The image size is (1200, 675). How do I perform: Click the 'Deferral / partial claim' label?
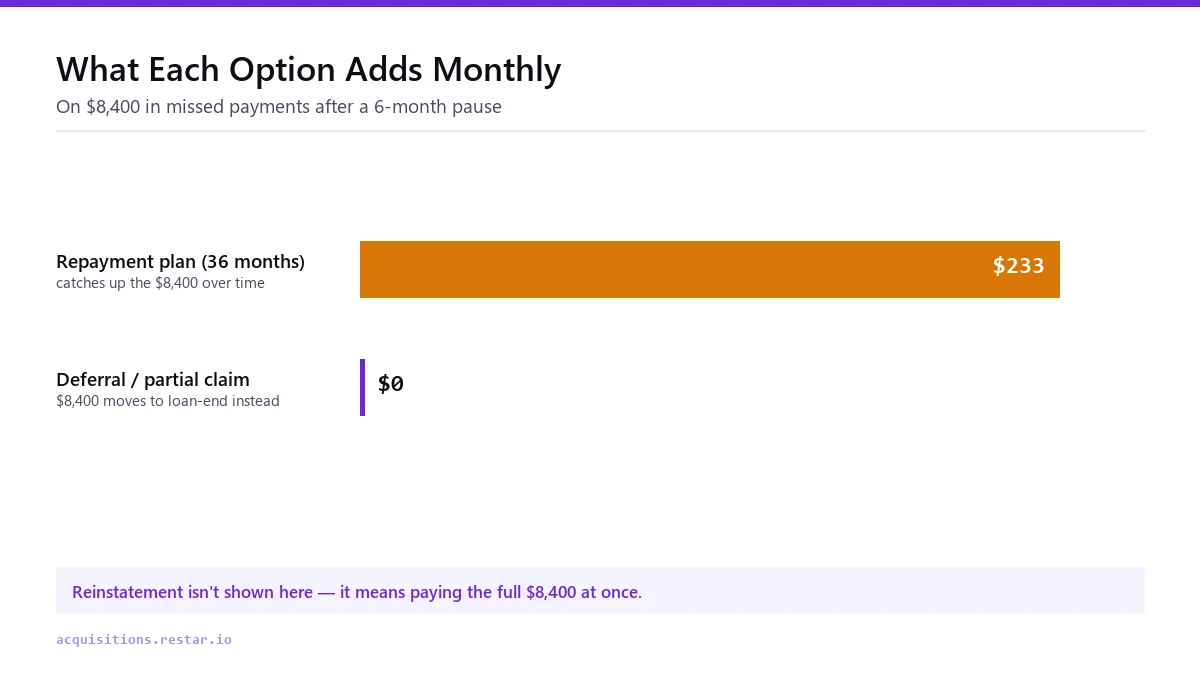point(153,380)
